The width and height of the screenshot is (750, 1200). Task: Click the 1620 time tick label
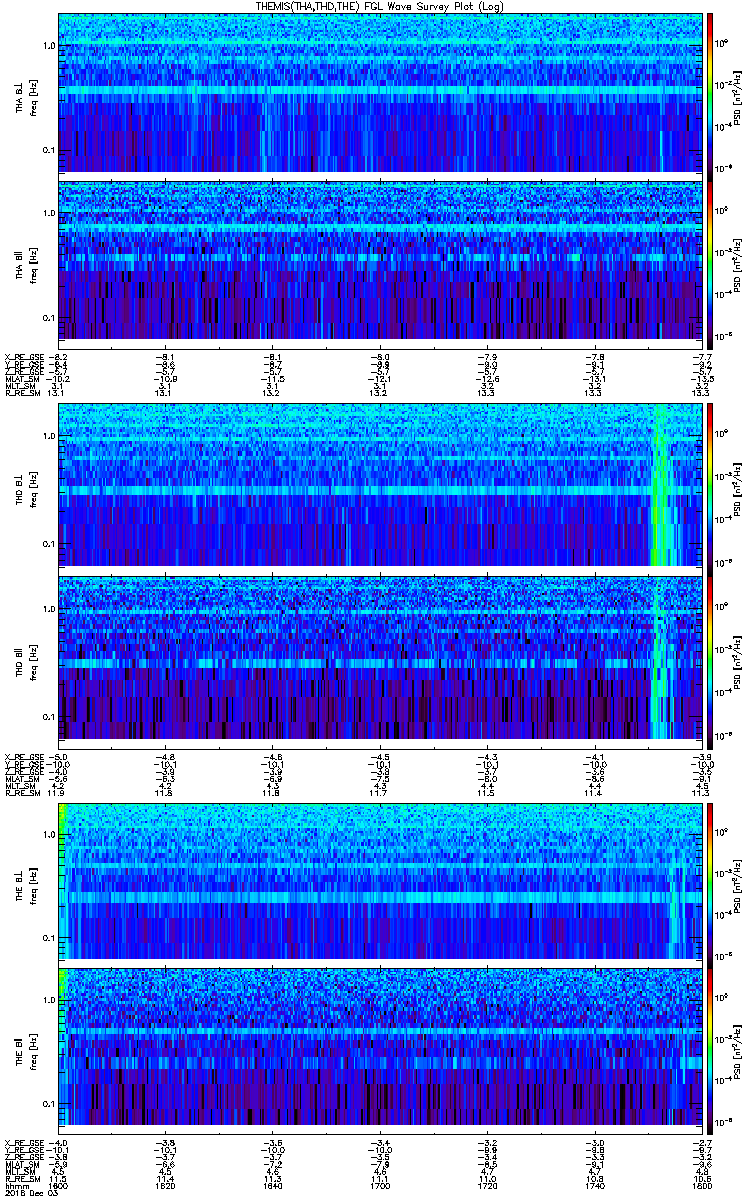[x=165, y=1185]
